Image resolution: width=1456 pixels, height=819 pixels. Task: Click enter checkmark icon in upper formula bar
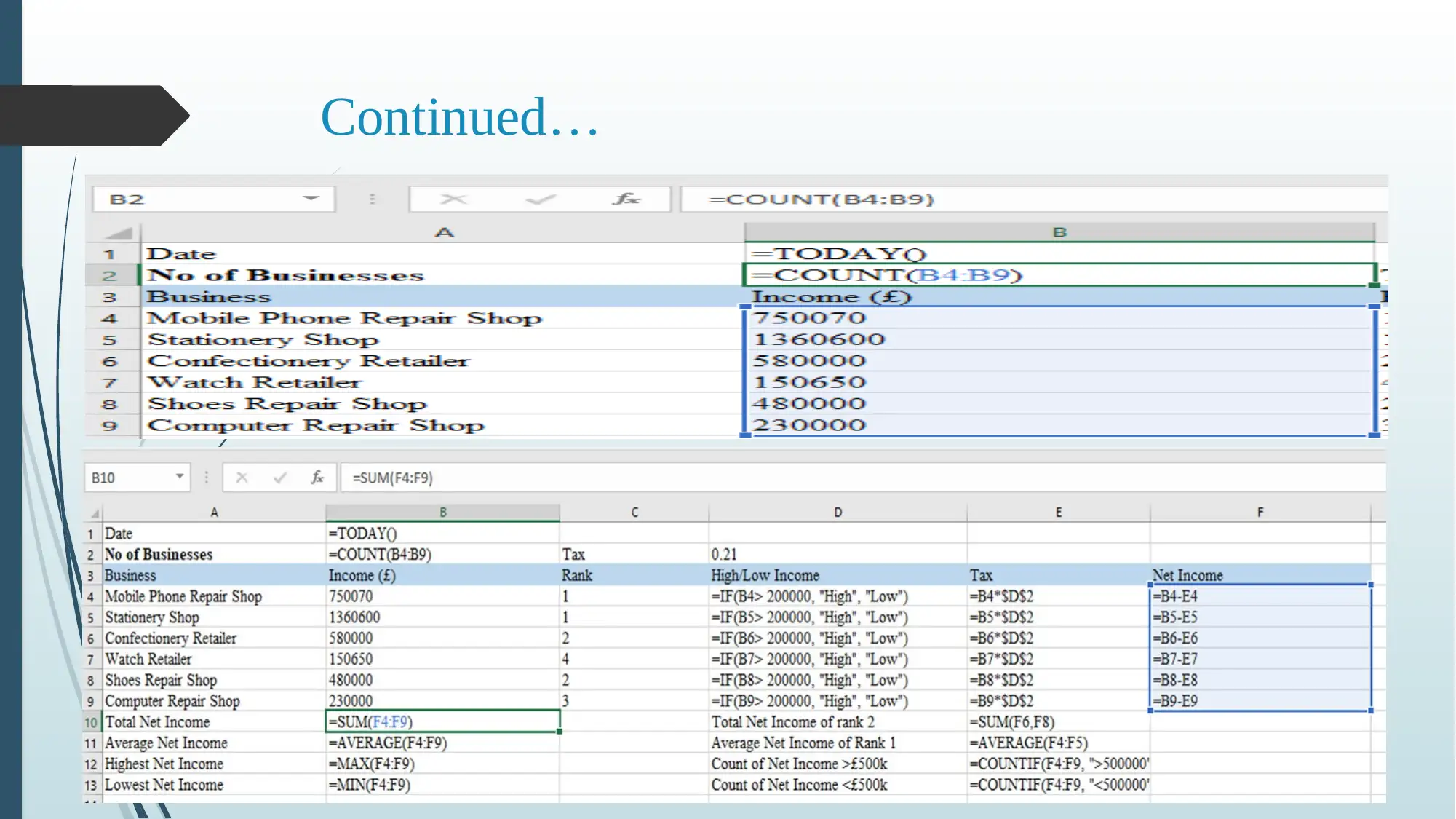pos(540,199)
